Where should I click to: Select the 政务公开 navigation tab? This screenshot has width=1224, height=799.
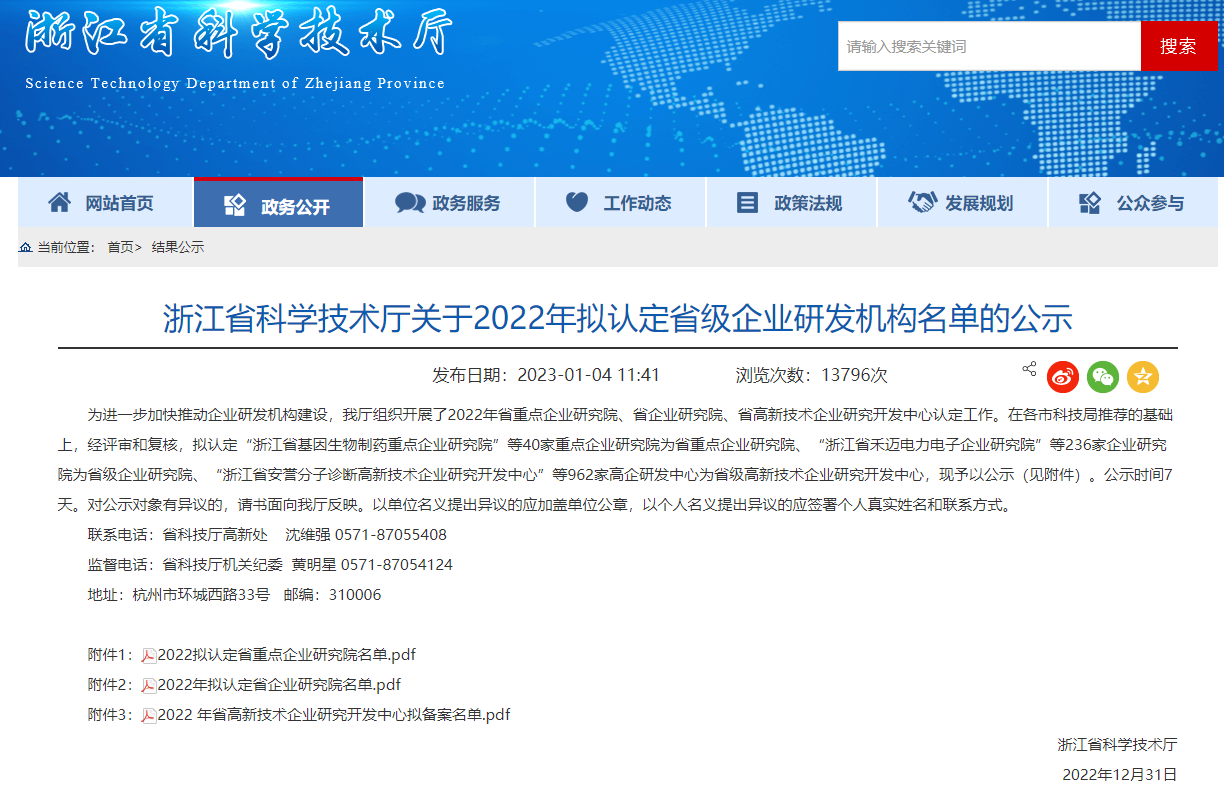[x=278, y=205]
